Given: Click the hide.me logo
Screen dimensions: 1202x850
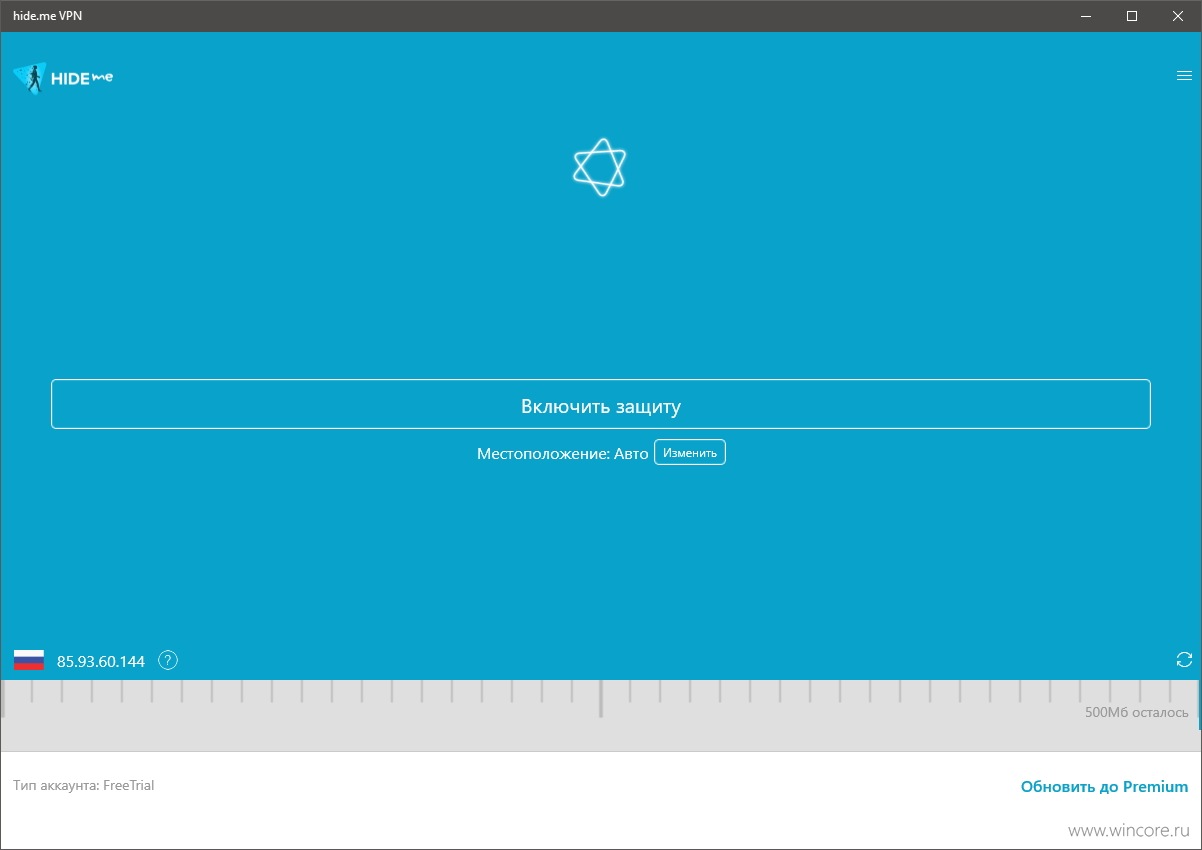Looking at the screenshot, I should (63, 78).
